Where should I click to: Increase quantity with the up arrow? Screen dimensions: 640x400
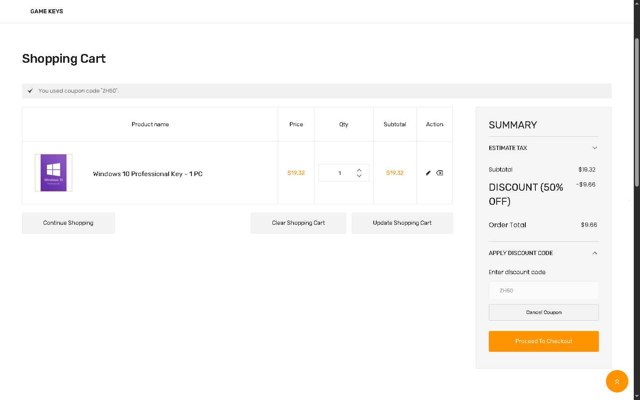[x=359, y=170]
